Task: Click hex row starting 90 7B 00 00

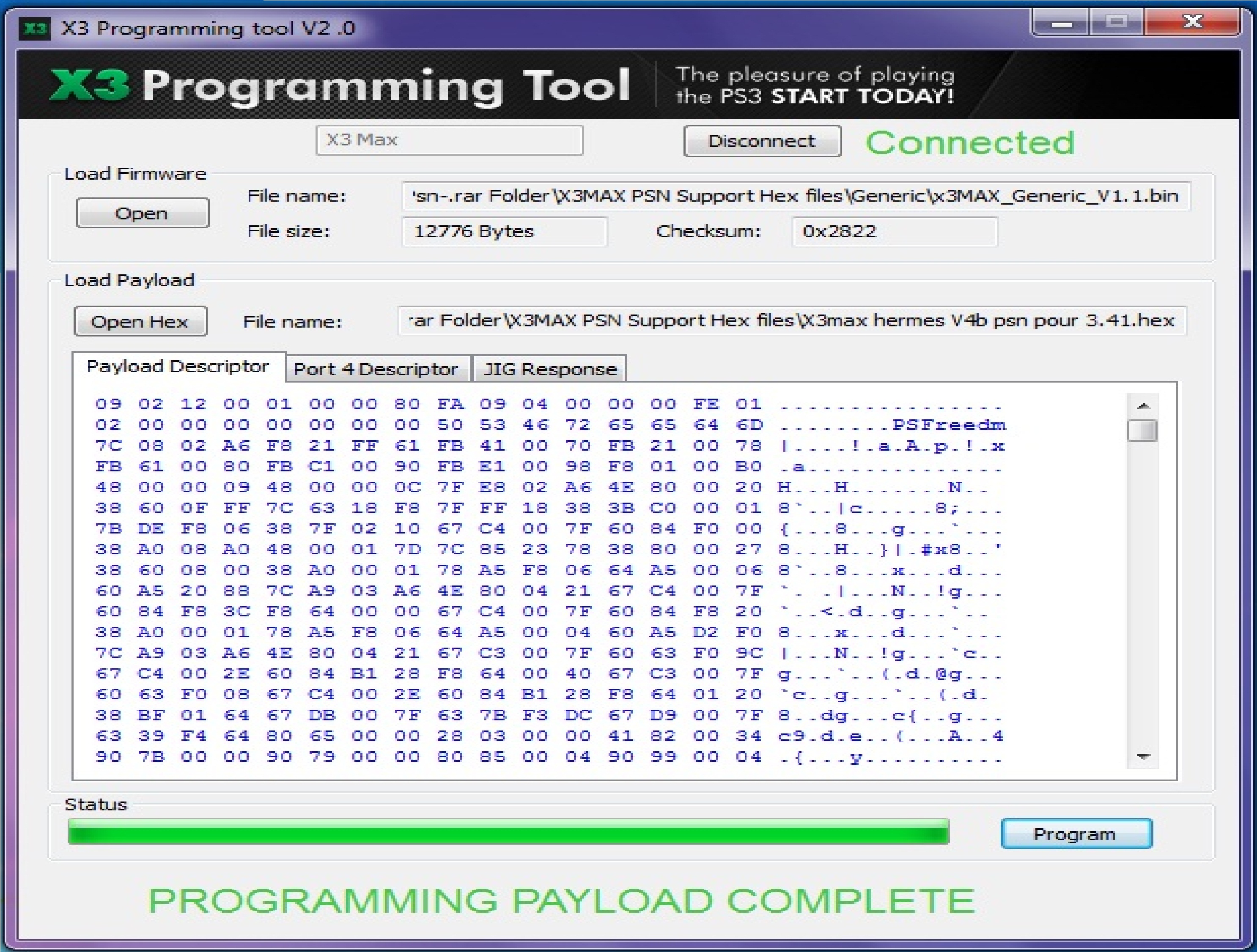Action: [549, 757]
